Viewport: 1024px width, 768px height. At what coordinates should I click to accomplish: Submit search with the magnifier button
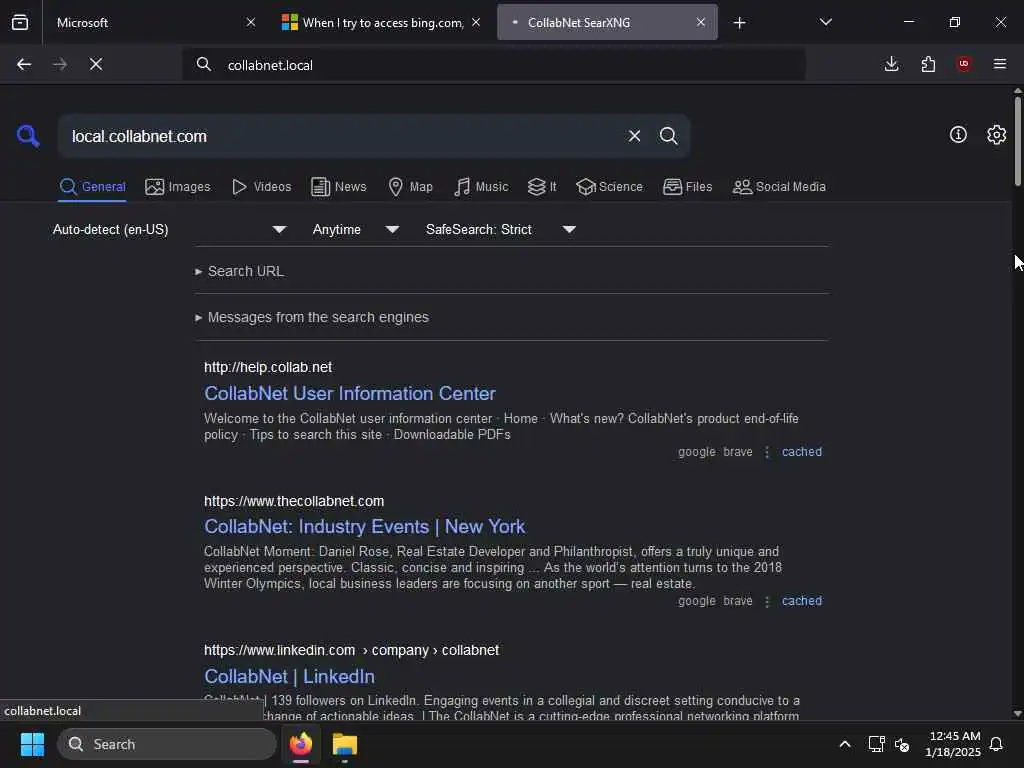click(x=668, y=136)
